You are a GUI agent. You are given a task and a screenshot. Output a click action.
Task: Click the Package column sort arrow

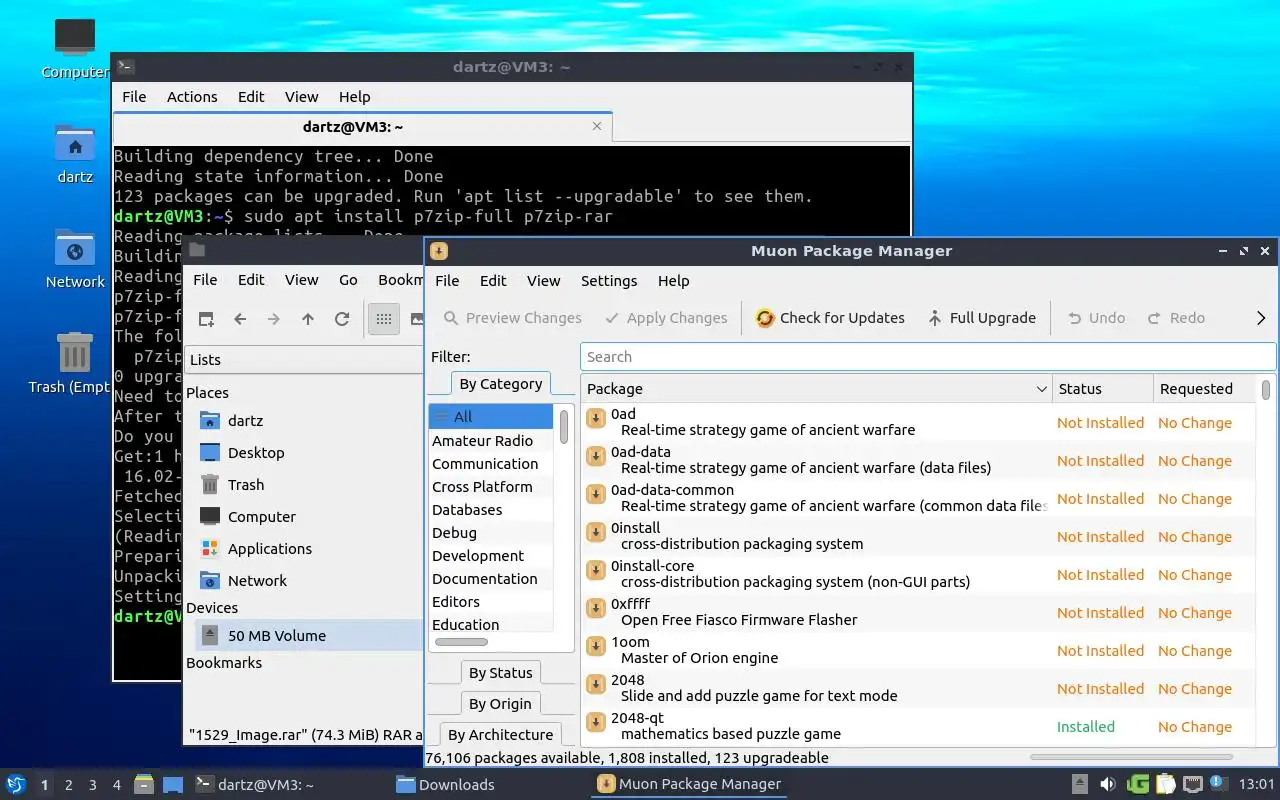(x=1041, y=389)
